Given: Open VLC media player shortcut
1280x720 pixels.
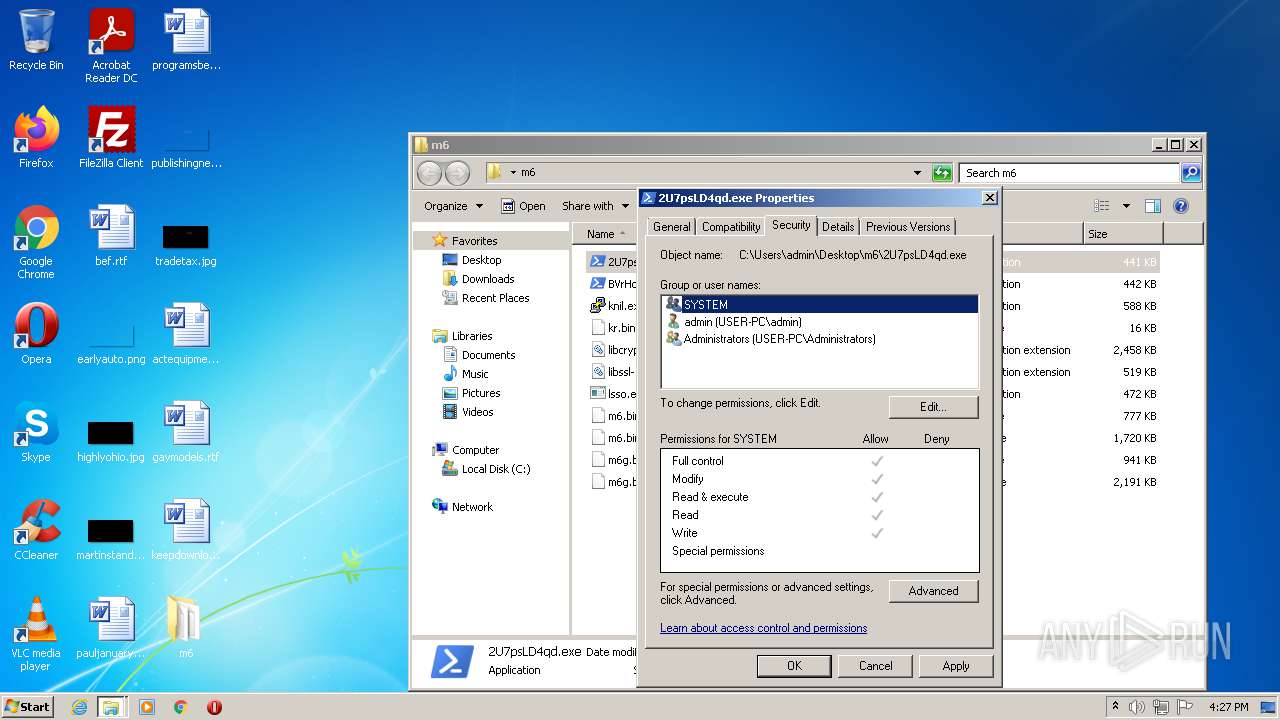Looking at the screenshot, I should [36, 633].
